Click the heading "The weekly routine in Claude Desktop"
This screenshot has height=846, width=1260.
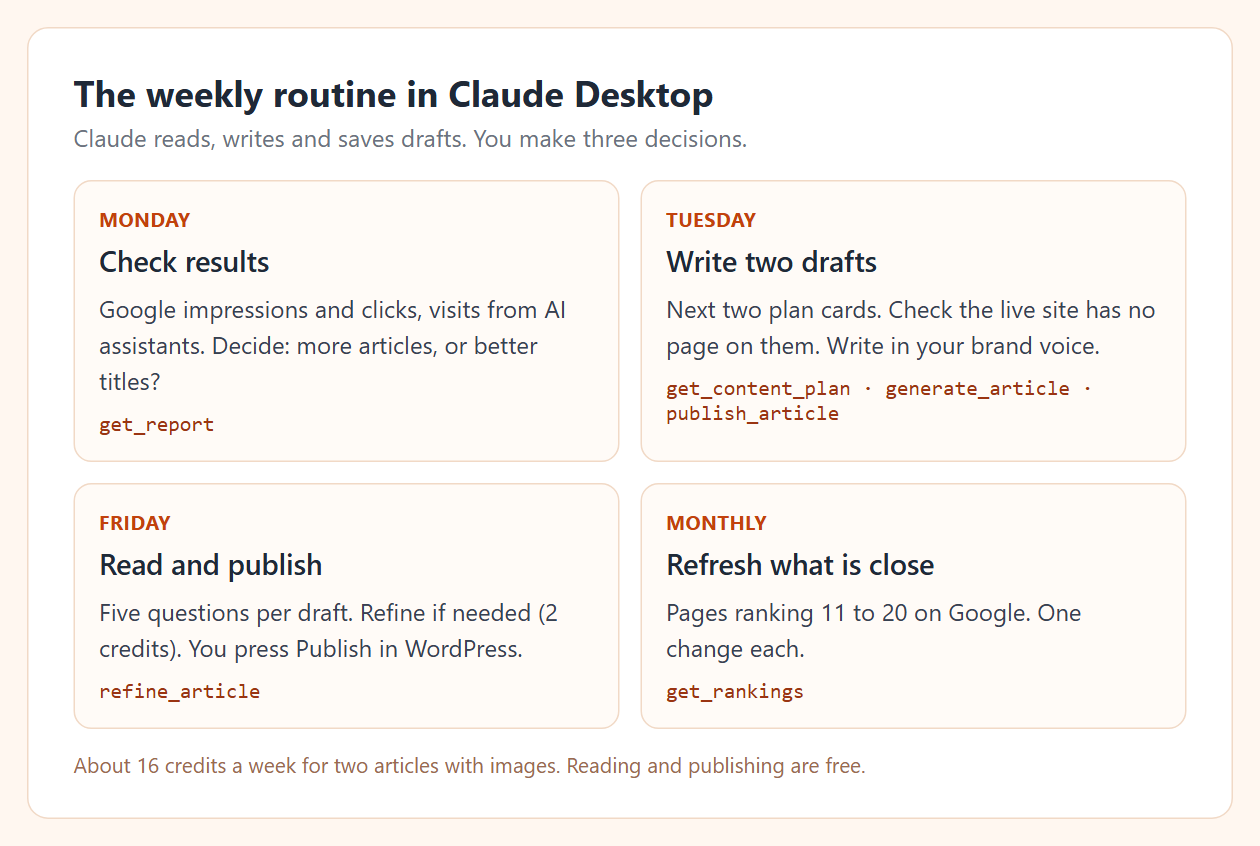393,95
